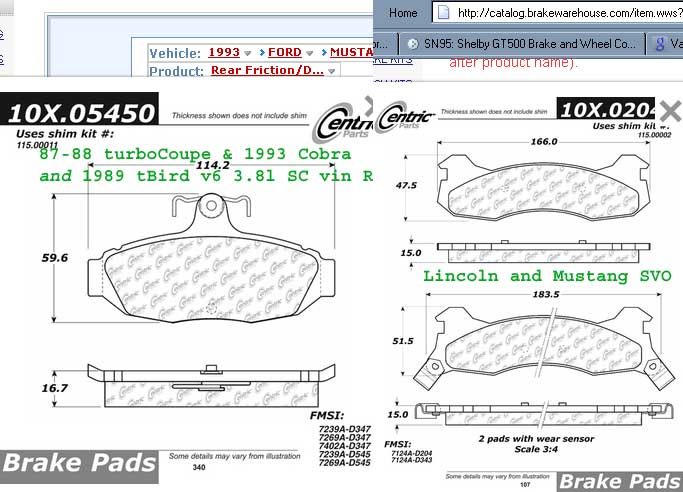The width and height of the screenshot is (683, 492).
Task: Click the 10X.05450 pad side-view drawing
Action: [212, 385]
